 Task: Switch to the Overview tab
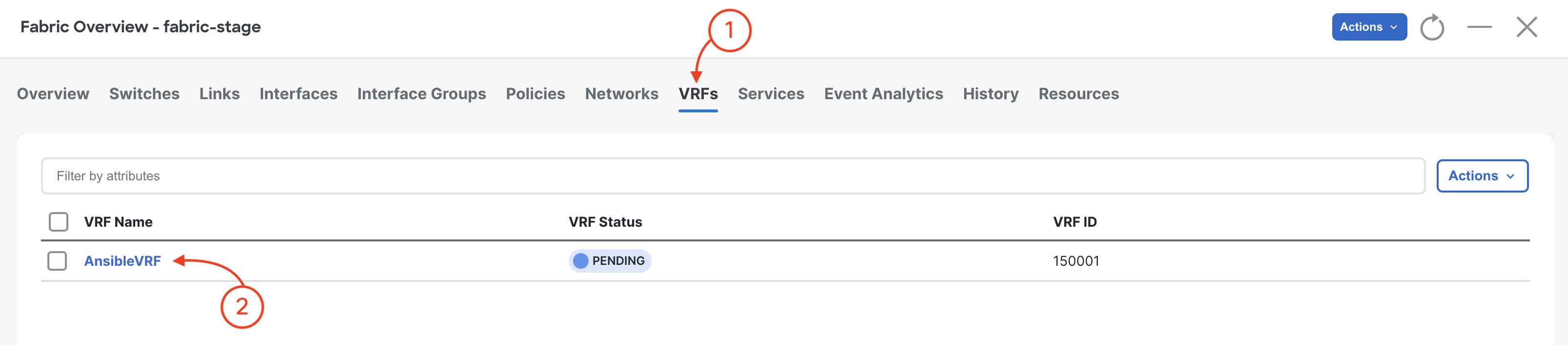pos(53,94)
